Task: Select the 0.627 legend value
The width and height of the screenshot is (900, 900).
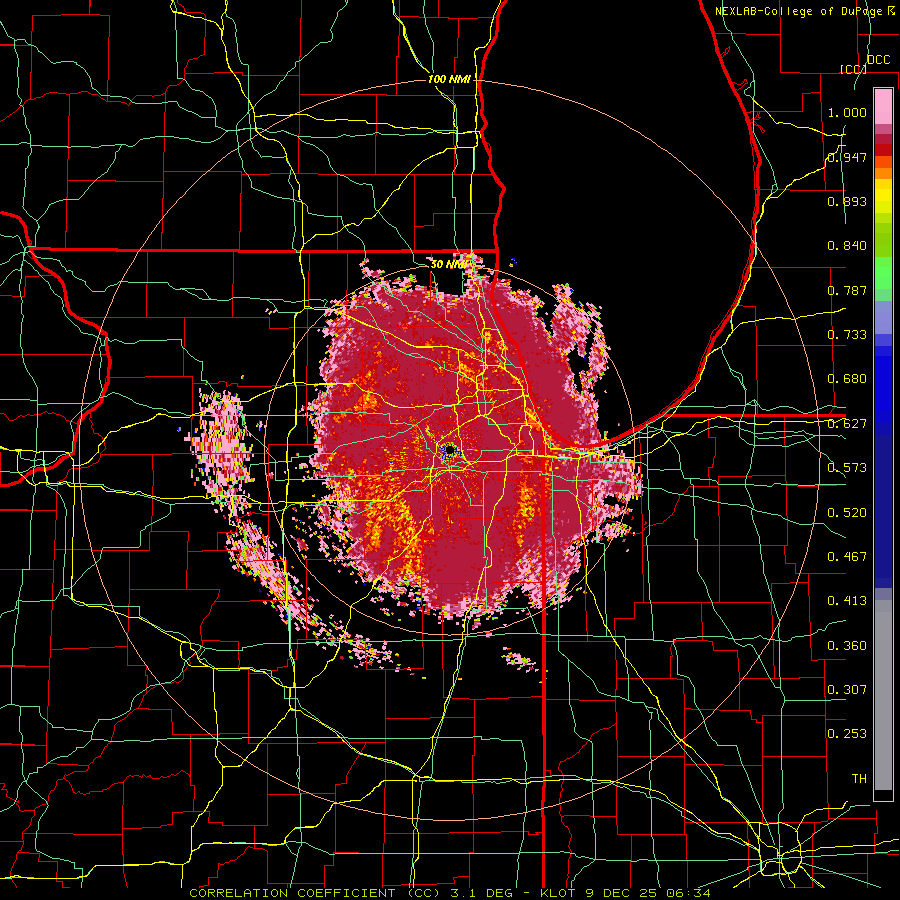Action: pos(847,424)
